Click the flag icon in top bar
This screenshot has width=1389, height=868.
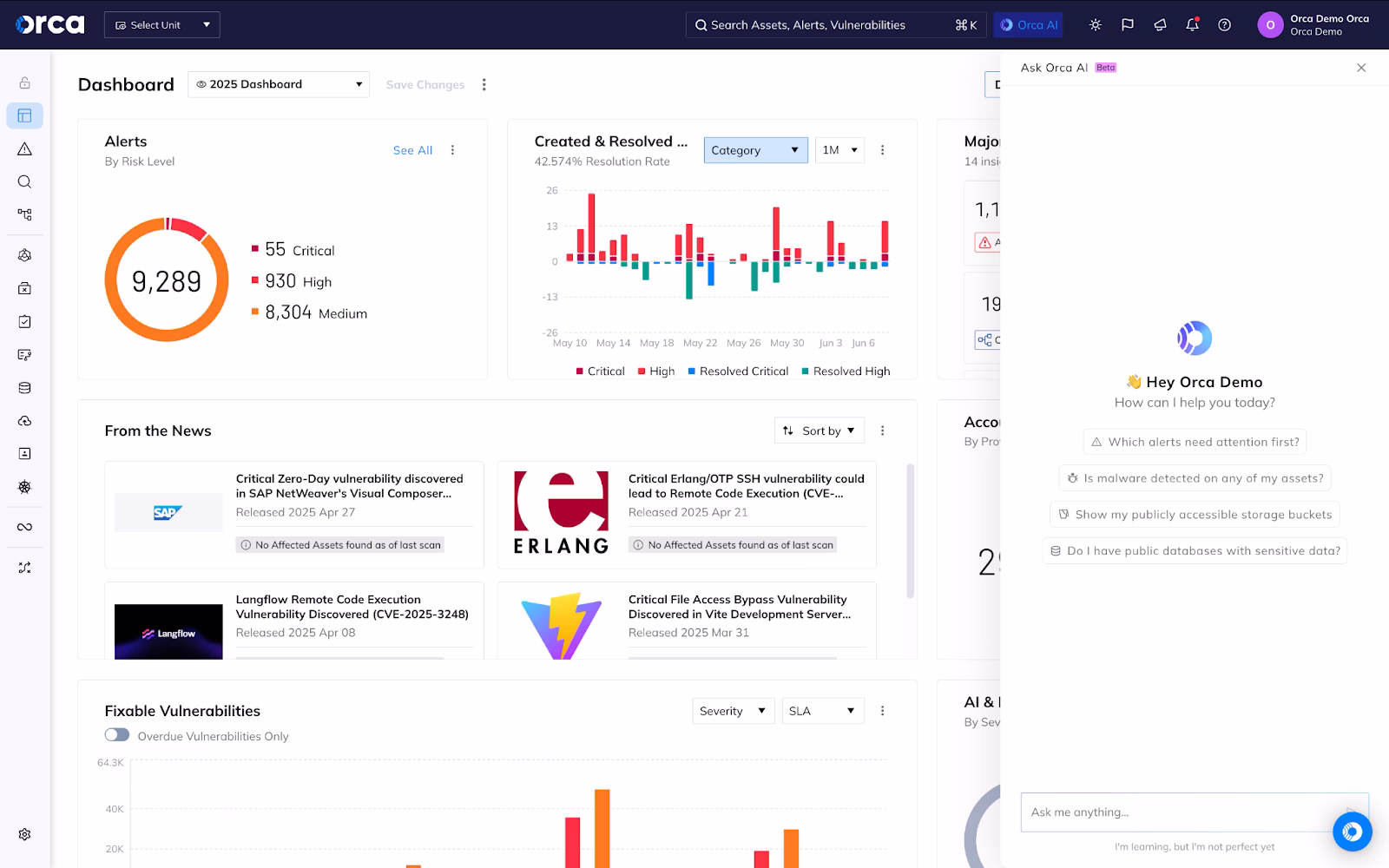(x=1127, y=25)
